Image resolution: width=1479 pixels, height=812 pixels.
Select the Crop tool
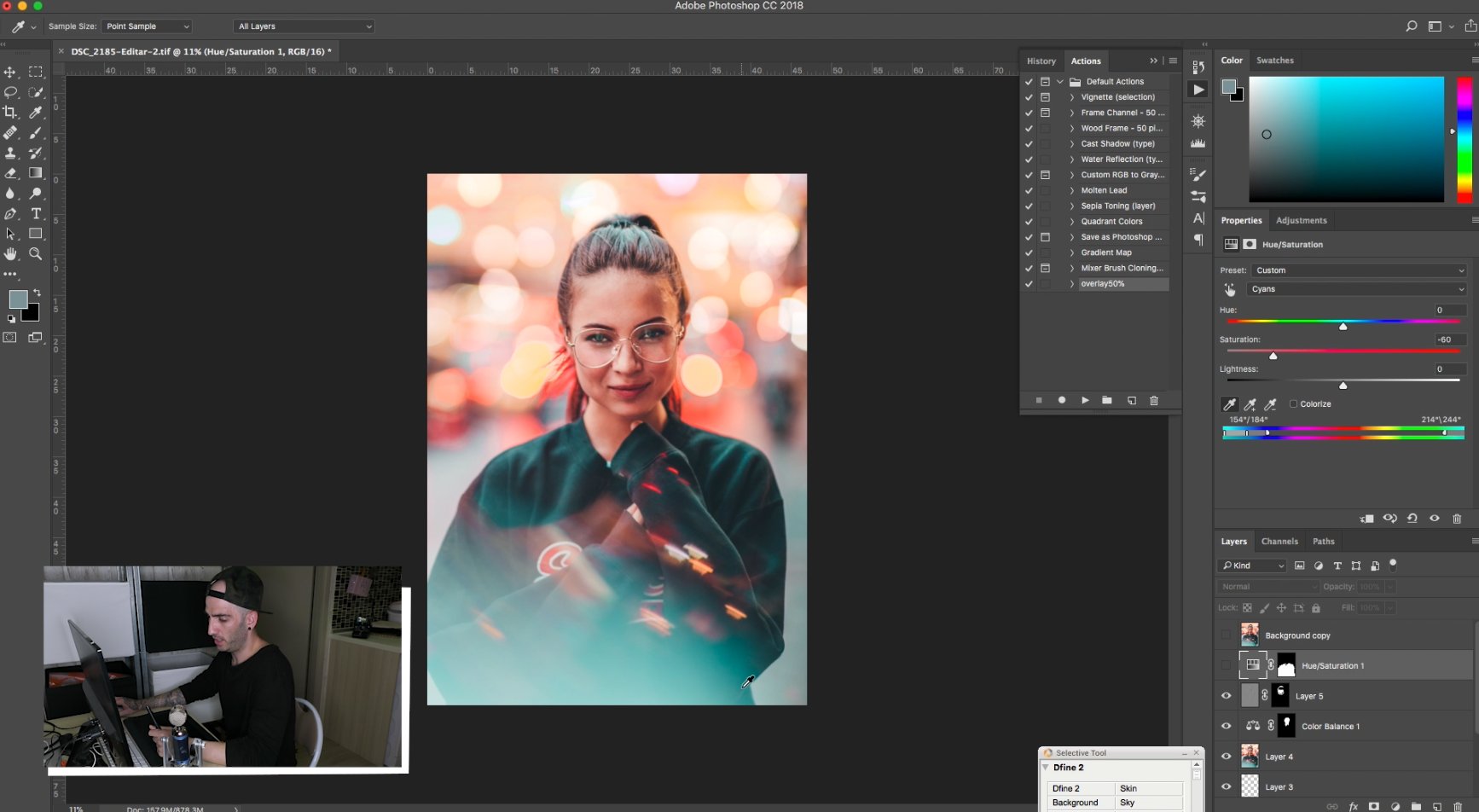[10, 113]
